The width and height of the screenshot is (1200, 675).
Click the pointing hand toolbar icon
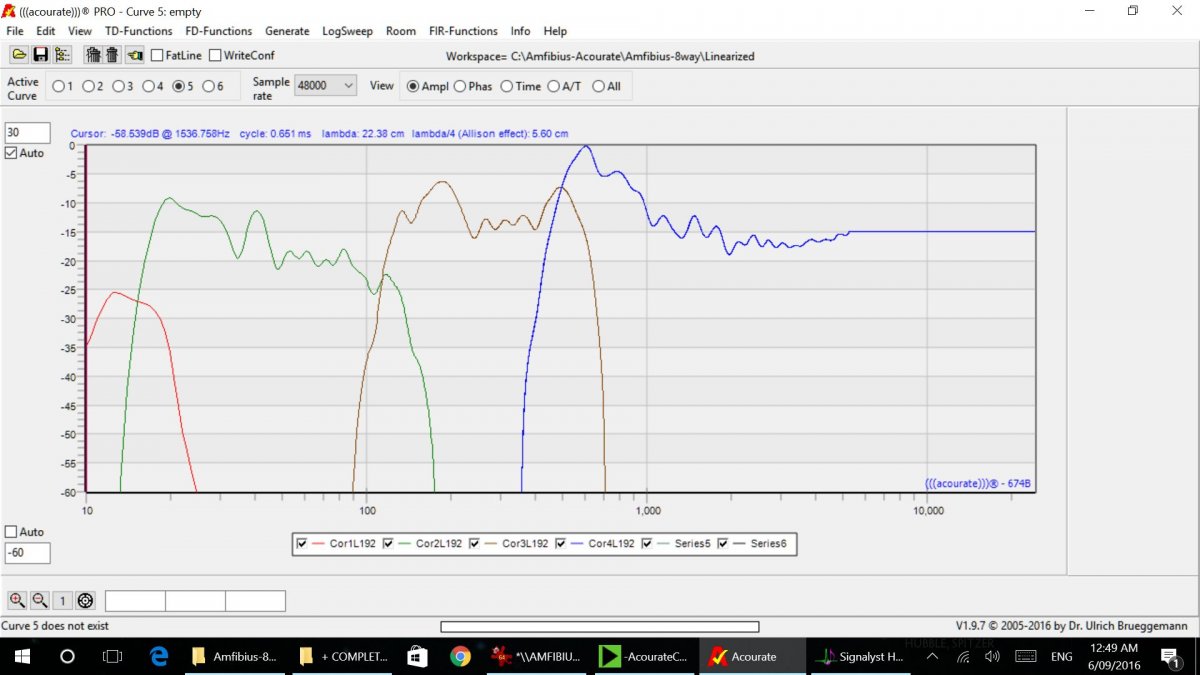coord(135,55)
